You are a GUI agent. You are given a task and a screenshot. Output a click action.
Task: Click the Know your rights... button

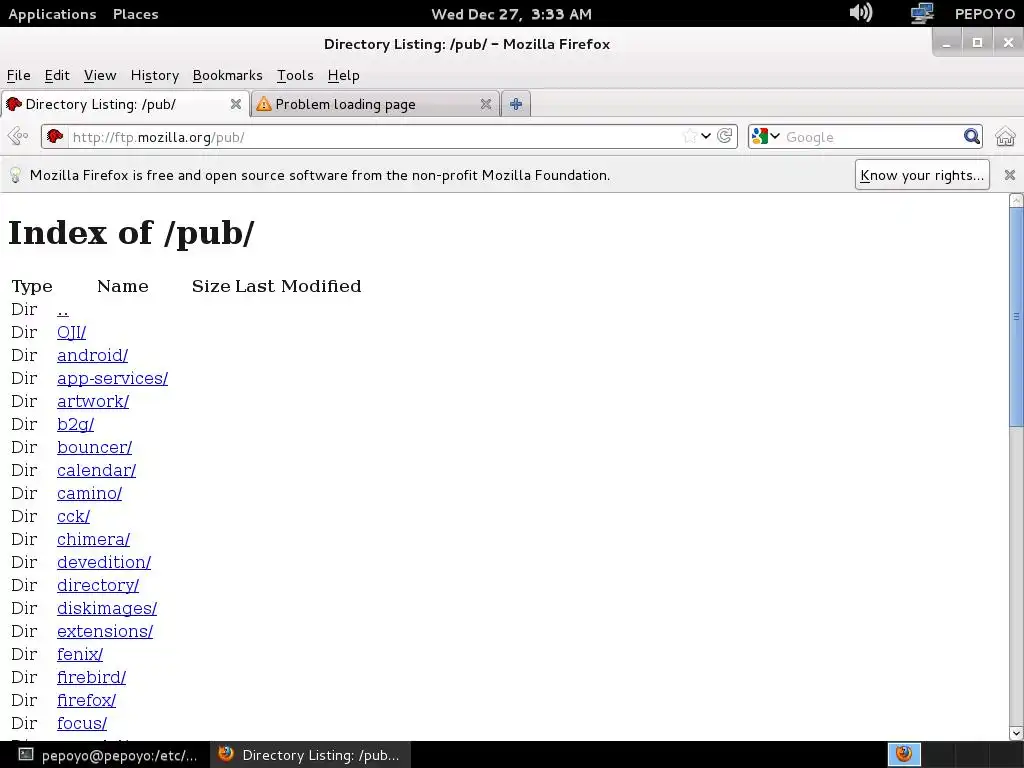click(922, 175)
